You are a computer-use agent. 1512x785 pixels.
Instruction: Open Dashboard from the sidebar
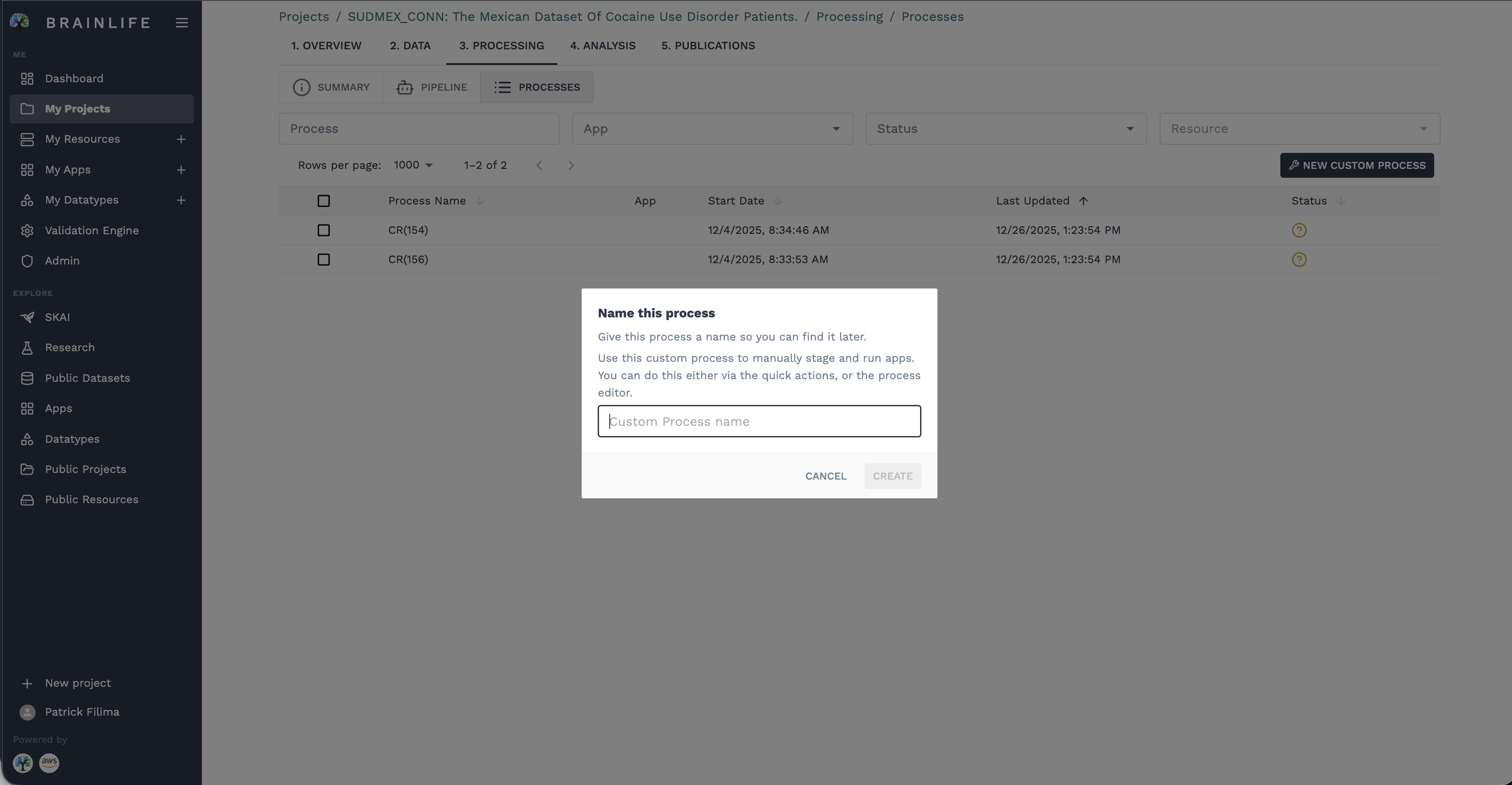[101, 79]
